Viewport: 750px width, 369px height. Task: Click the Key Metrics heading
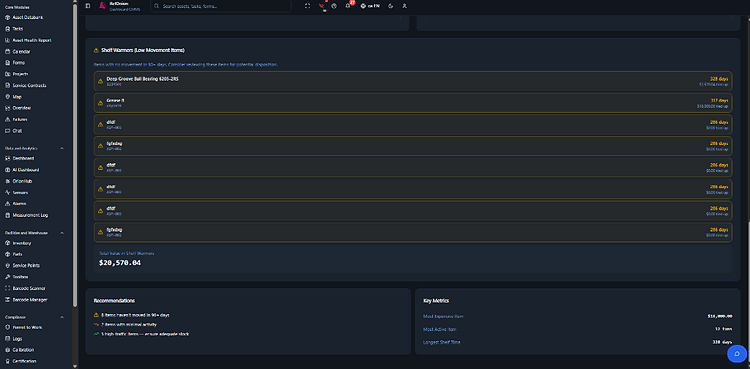(x=436, y=301)
